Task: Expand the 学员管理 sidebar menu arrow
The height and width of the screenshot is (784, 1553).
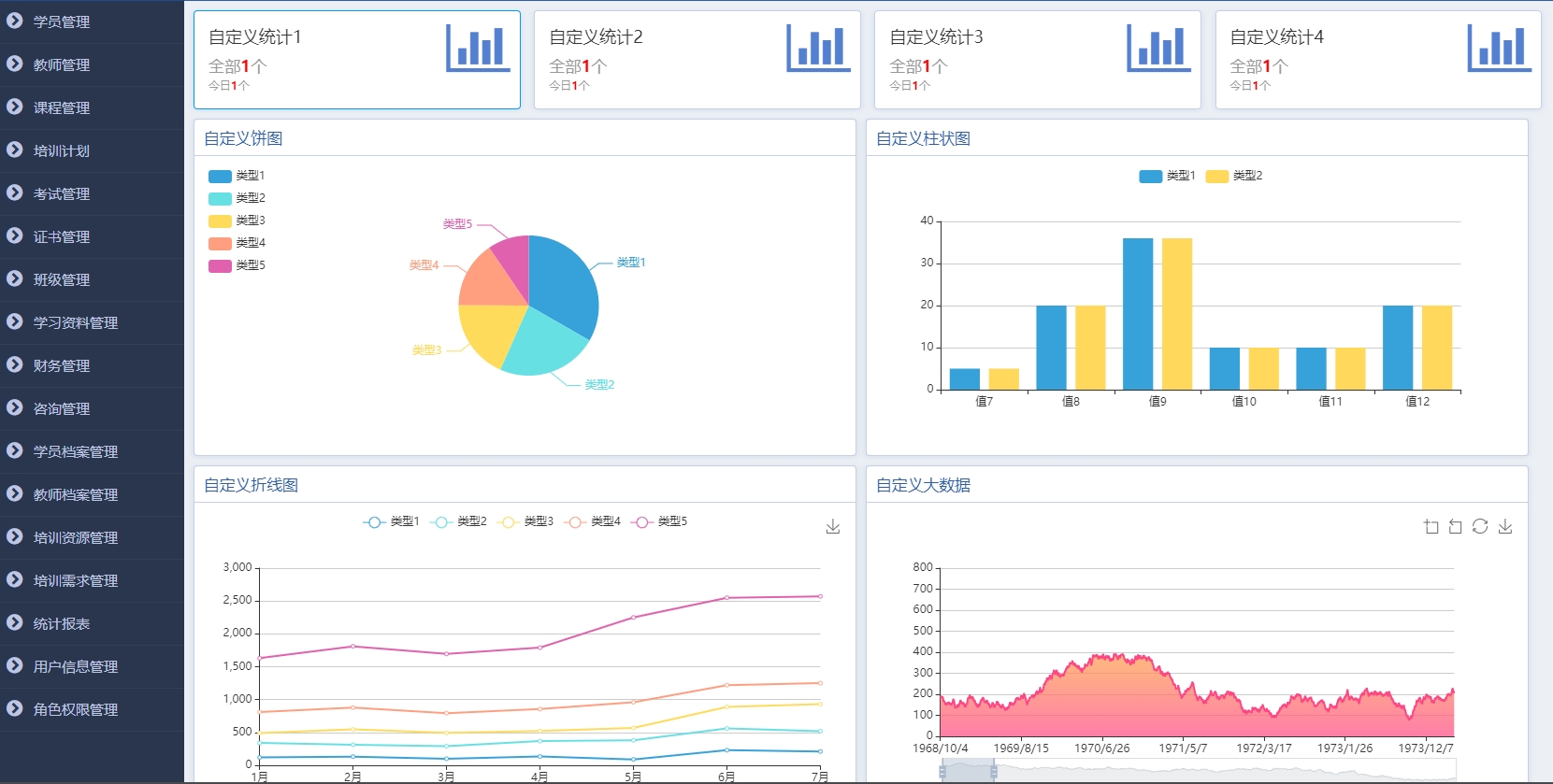Action: coord(15,21)
